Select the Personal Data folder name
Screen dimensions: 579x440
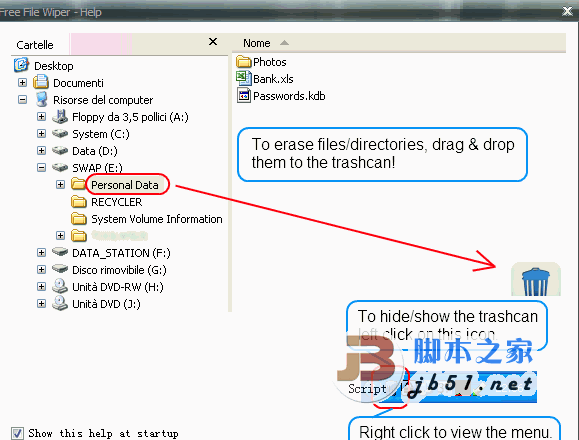[x=125, y=185]
